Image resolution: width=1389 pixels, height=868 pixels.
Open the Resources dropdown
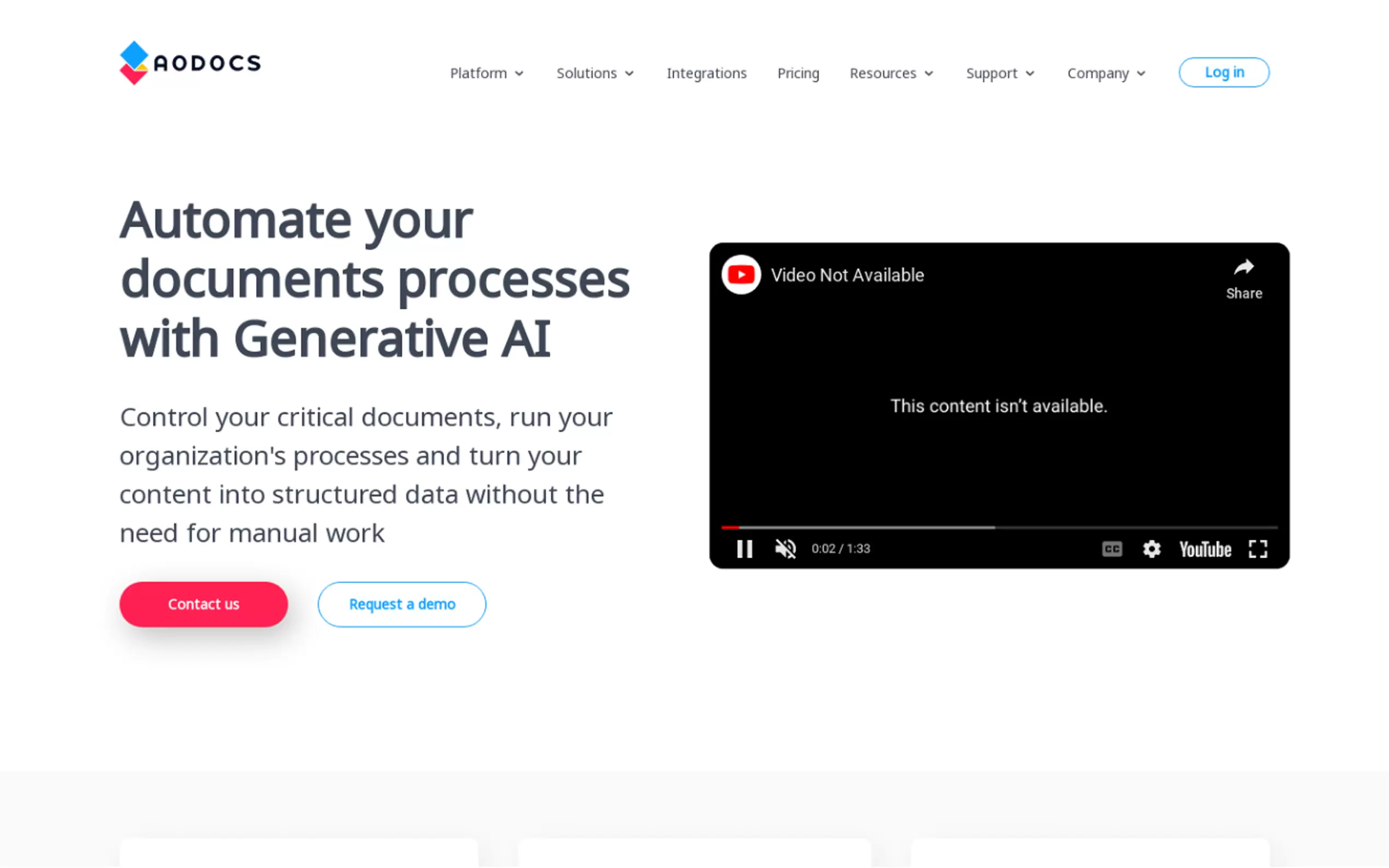(891, 73)
